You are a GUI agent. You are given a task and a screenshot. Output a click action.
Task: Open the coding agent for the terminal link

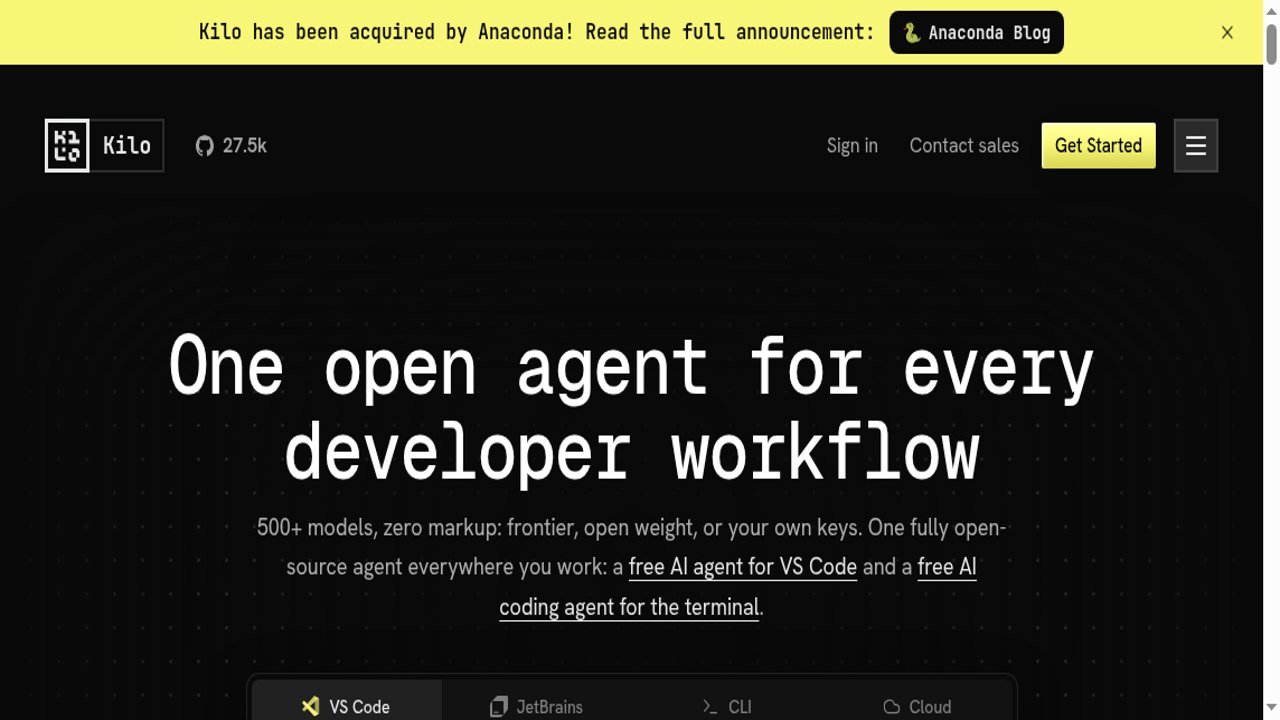(629, 607)
